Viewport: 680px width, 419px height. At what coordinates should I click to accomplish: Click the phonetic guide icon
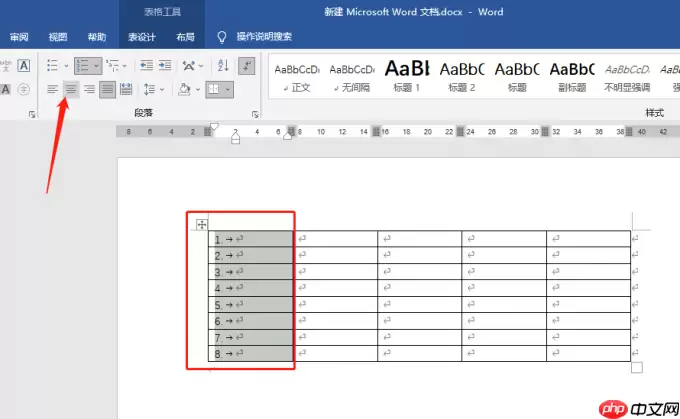[6, 66]
